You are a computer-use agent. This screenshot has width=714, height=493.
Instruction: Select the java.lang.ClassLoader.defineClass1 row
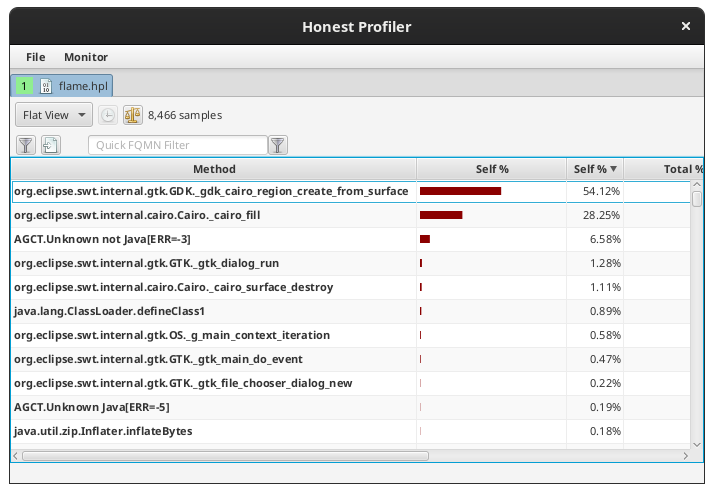click(351, 311)
